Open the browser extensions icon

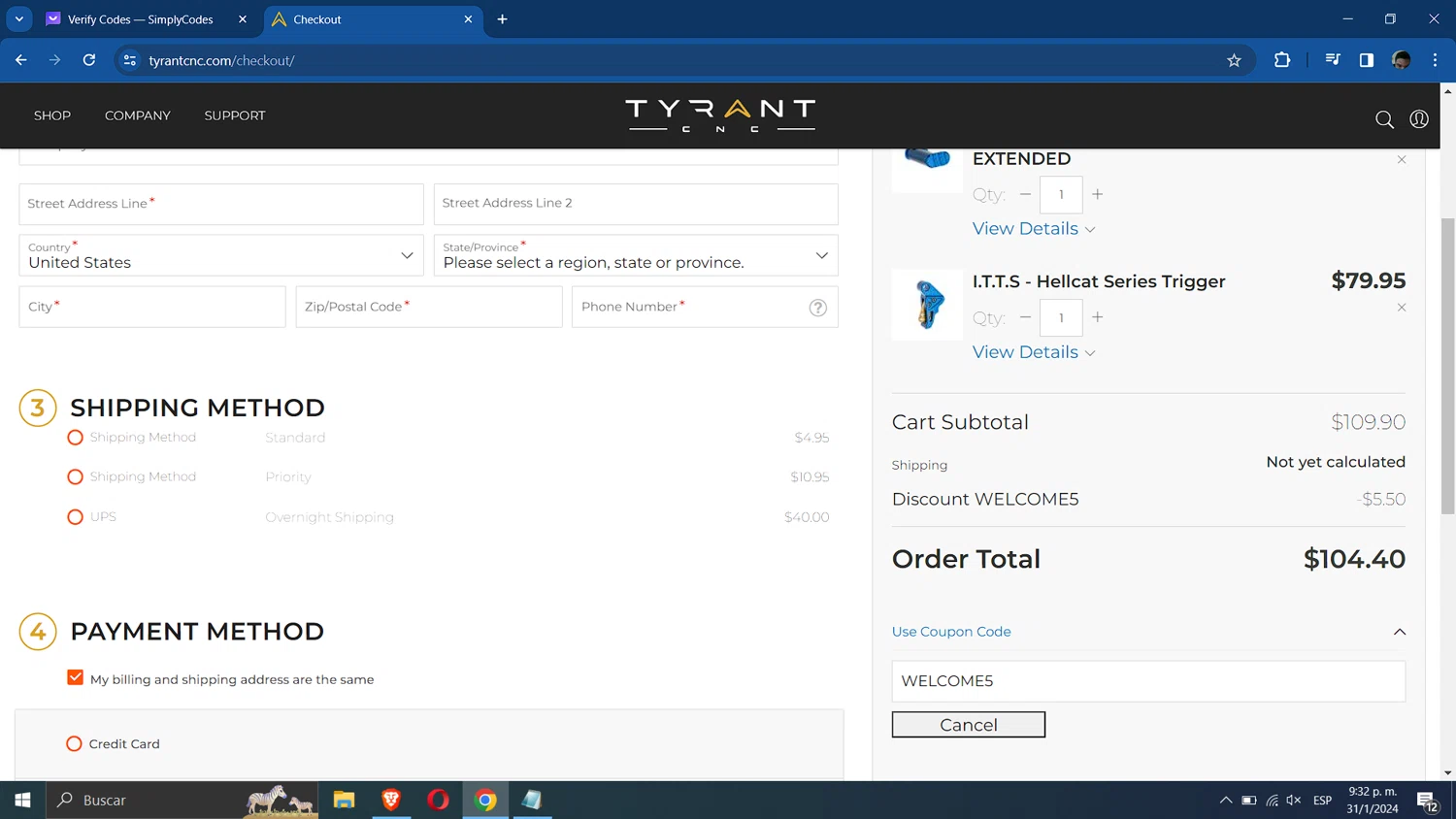[x=1282, y=60]
